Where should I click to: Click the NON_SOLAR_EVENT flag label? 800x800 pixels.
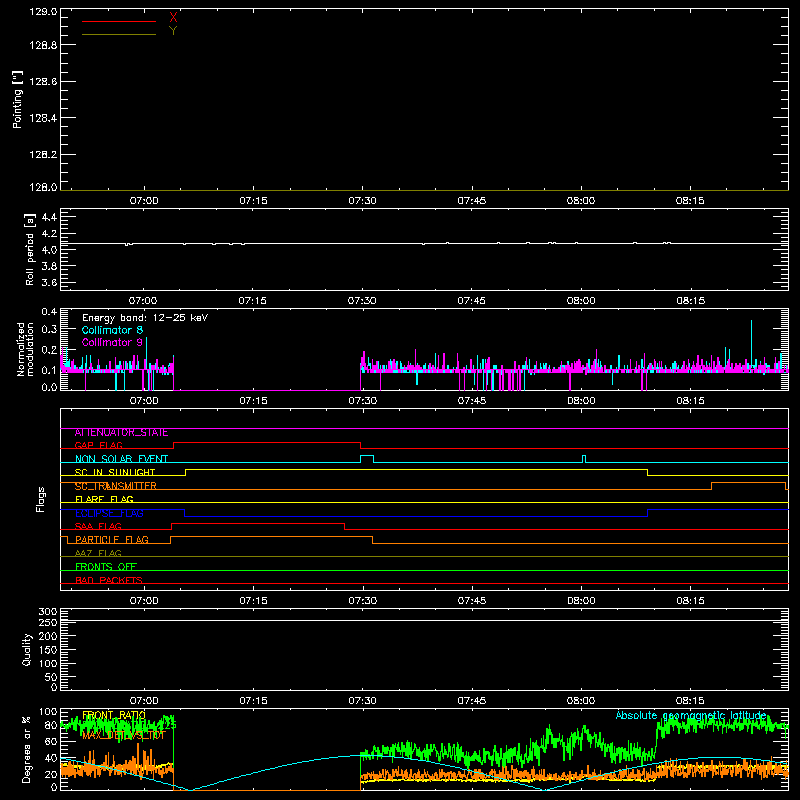coord(121,459)
